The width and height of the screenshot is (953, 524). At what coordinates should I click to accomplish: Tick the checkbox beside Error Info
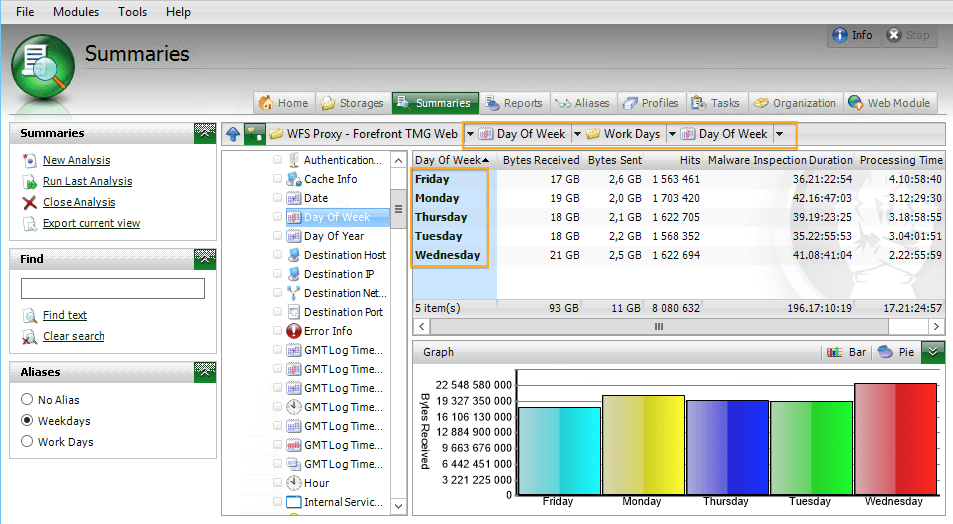(x=277, y=331)
